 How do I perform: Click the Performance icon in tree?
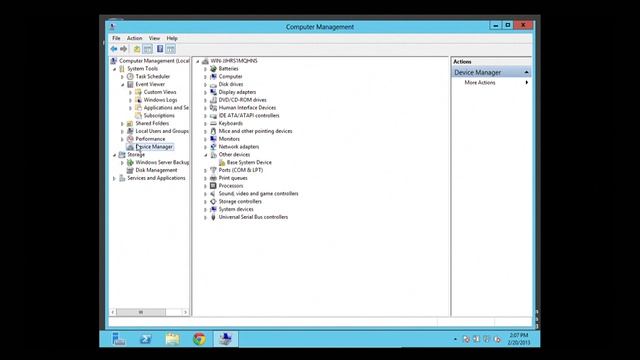tap(130, 139)
